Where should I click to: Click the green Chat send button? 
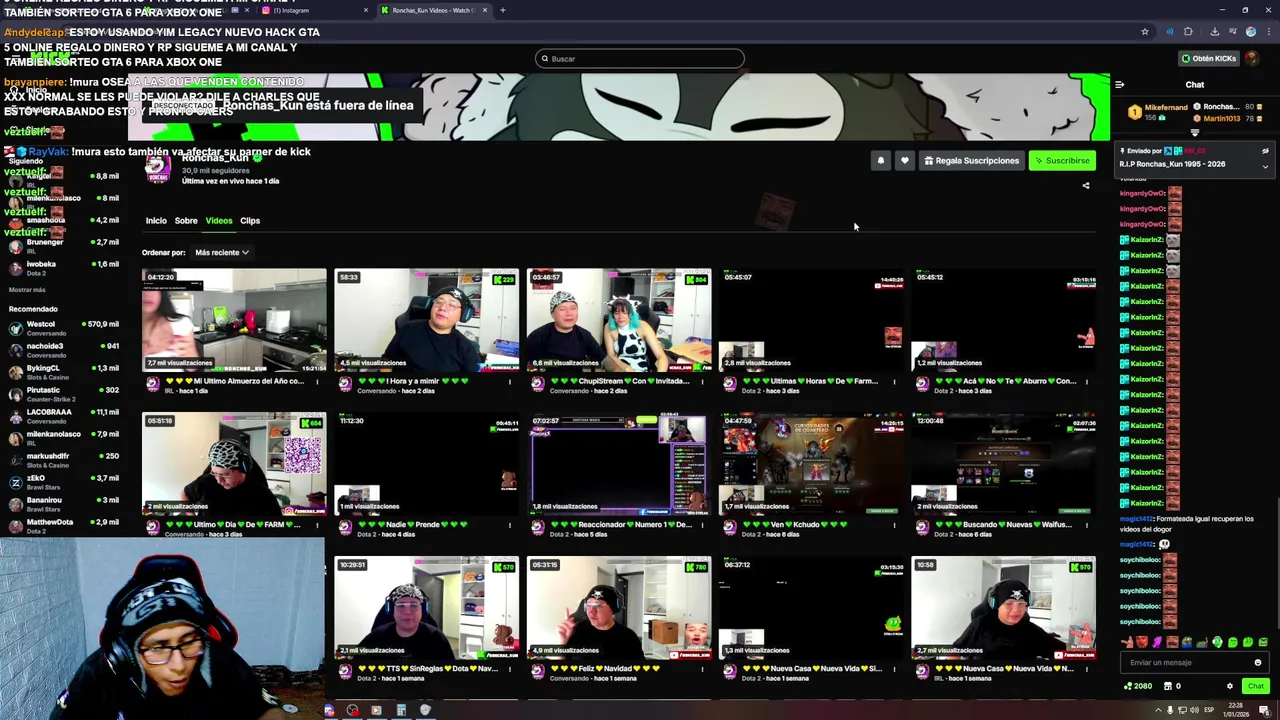(1256, 686)
